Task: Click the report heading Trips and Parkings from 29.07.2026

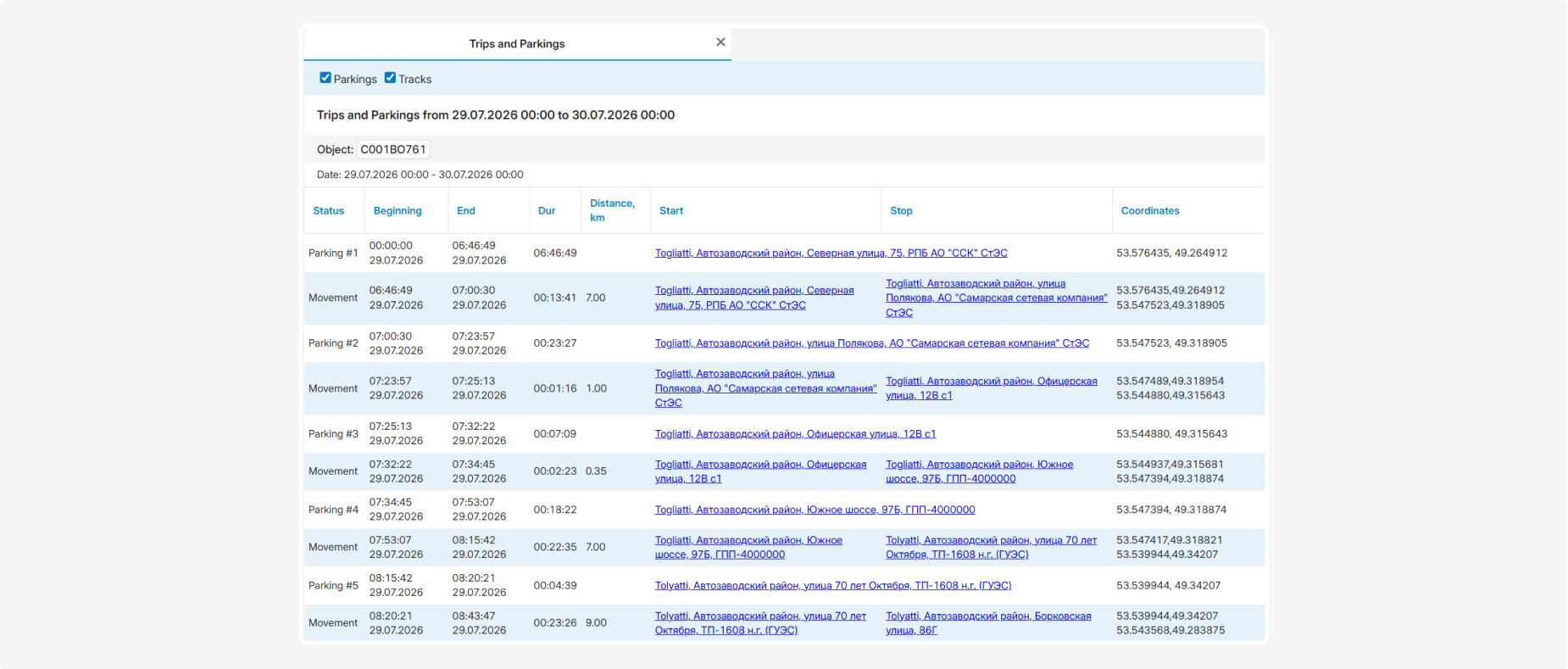Action: coord(496,115)
